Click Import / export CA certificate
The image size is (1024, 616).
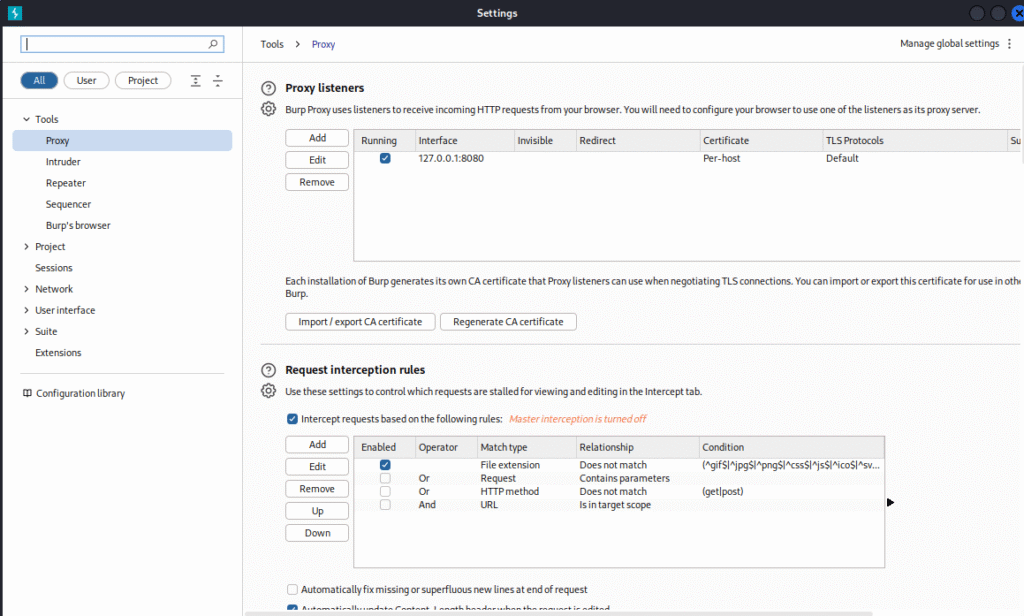point(360,322)
